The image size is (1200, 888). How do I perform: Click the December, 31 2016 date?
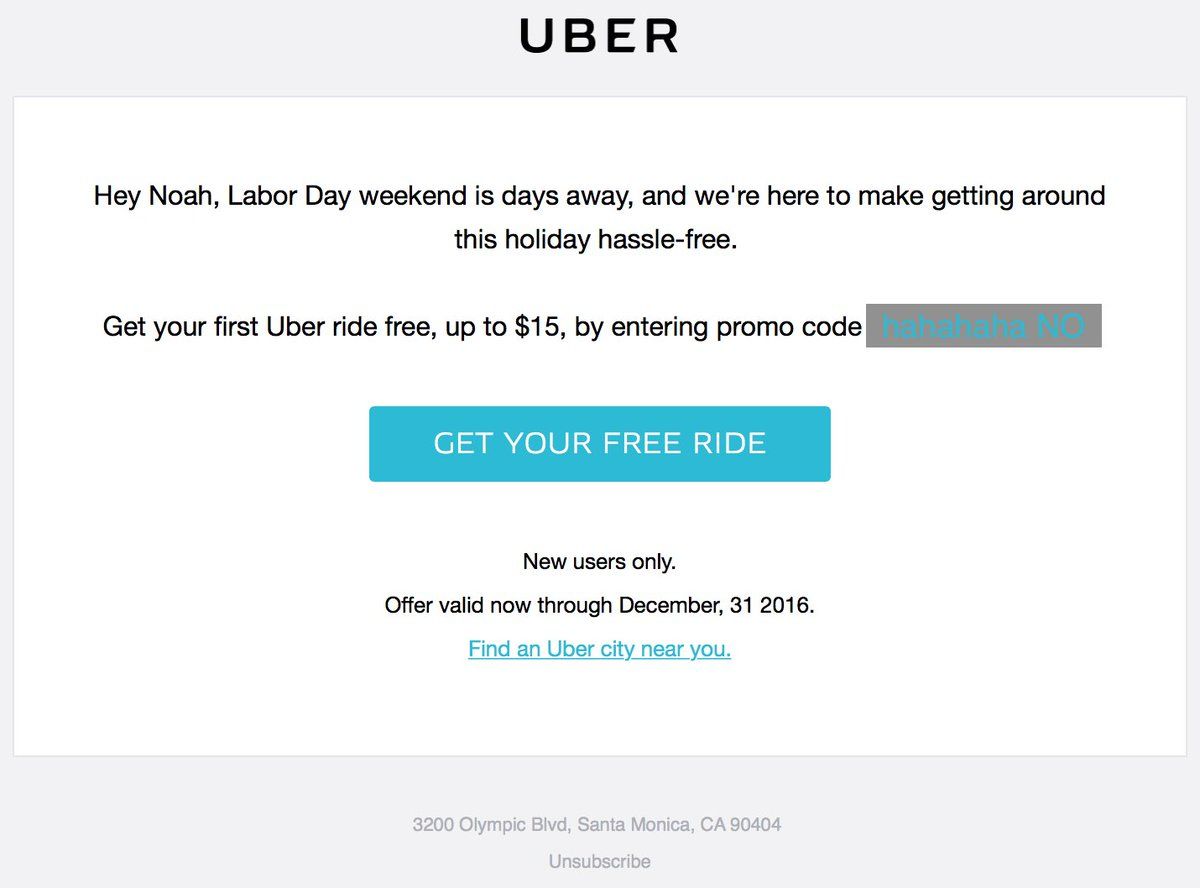click(x=716, y=605)
